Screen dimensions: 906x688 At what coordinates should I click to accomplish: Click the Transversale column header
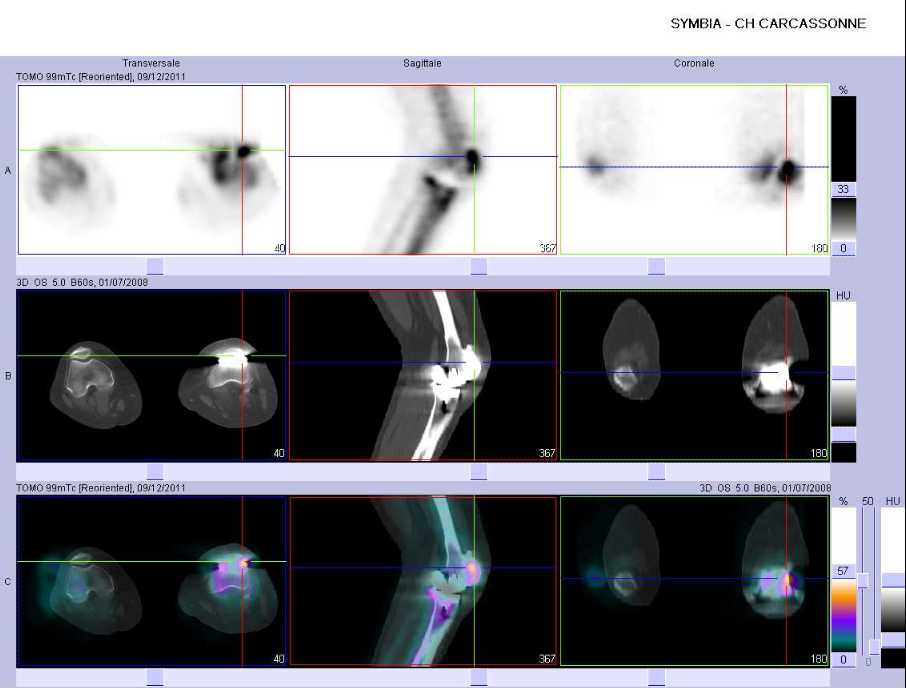pyautogui.click(x=151, y=63)
